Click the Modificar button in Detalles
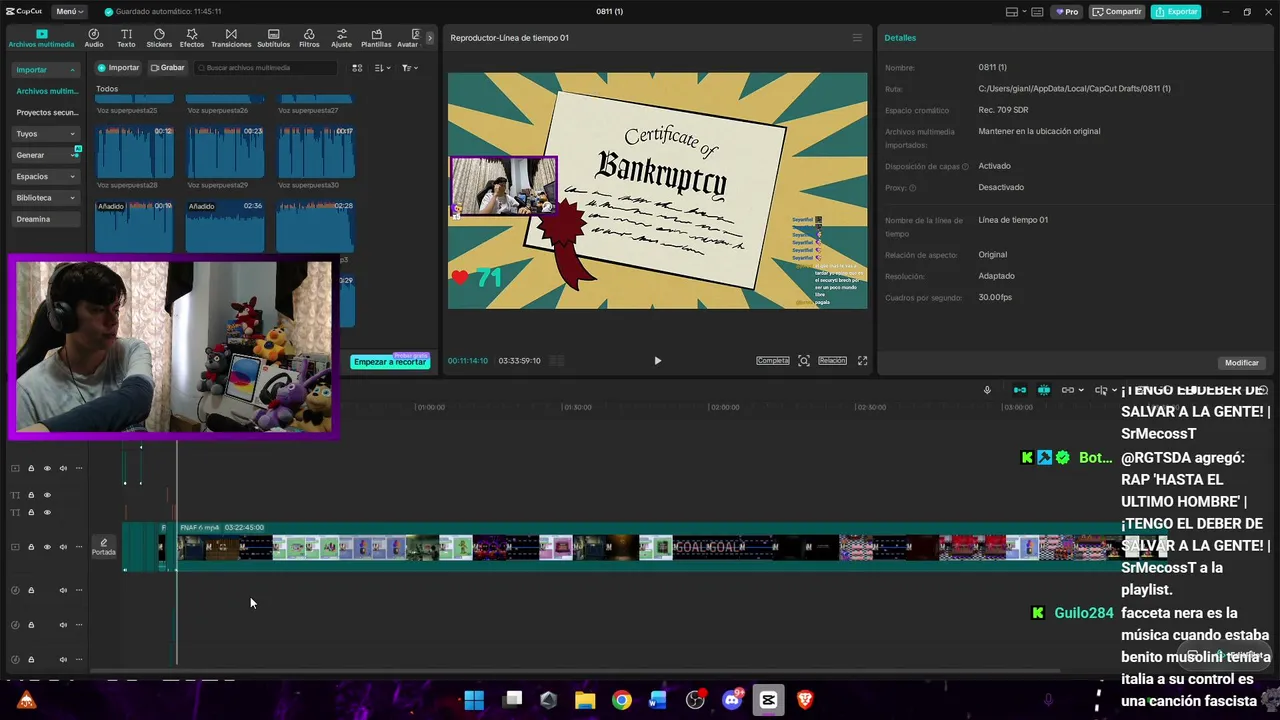Image resolution: width=1280 pixels, height=720 pixels. (x=1242, y=363)
